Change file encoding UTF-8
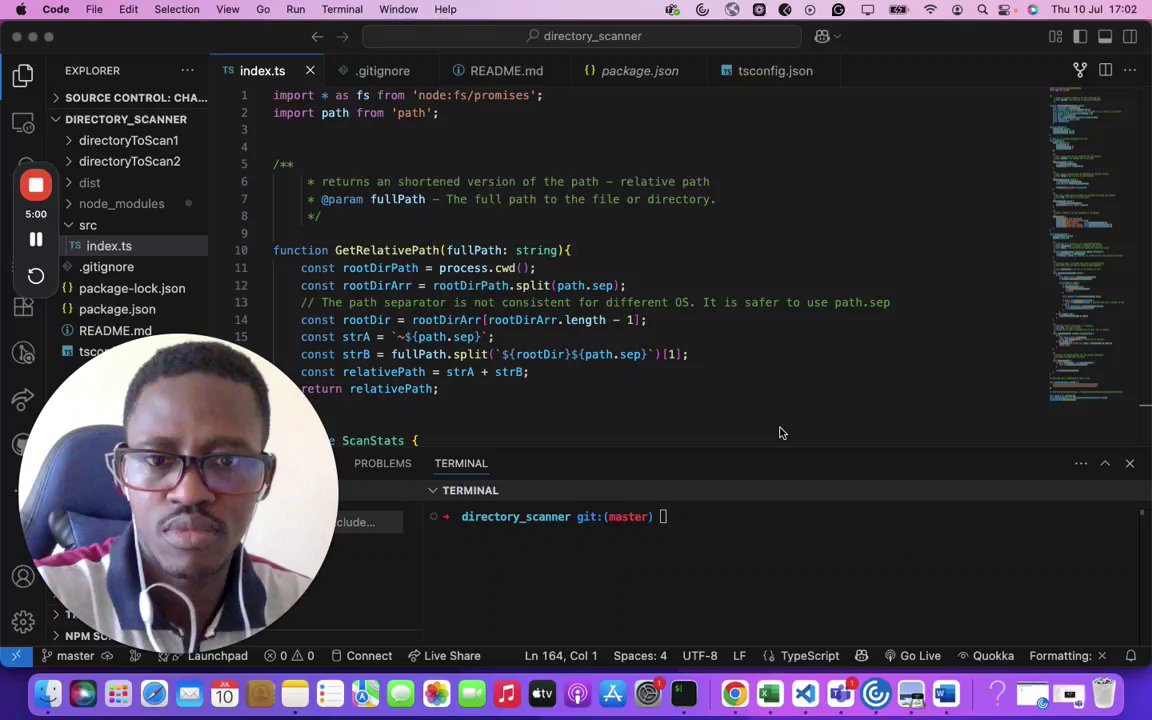This screenshot has height=720, width=1152. click(699, 656)
